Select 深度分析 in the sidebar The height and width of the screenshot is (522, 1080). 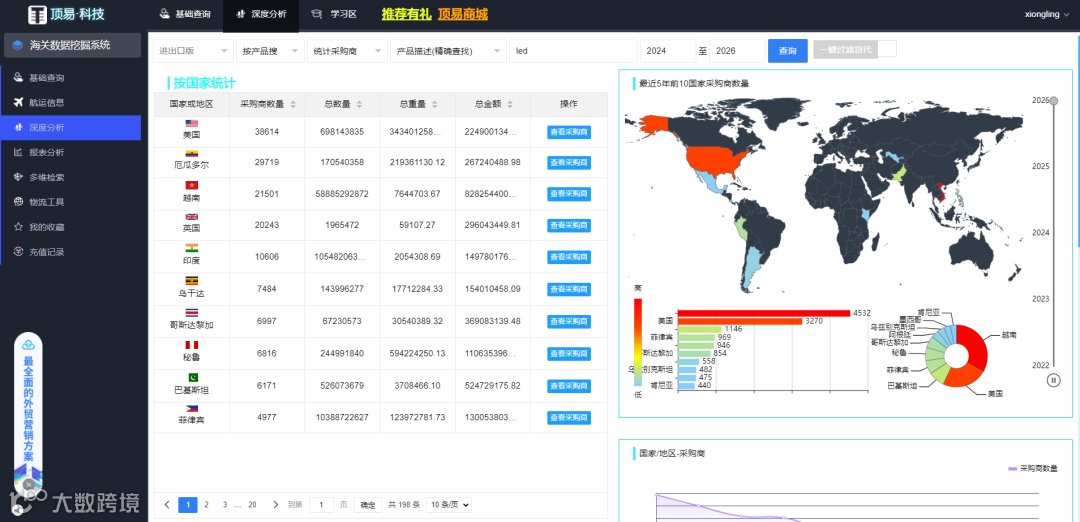click(72, 127)
